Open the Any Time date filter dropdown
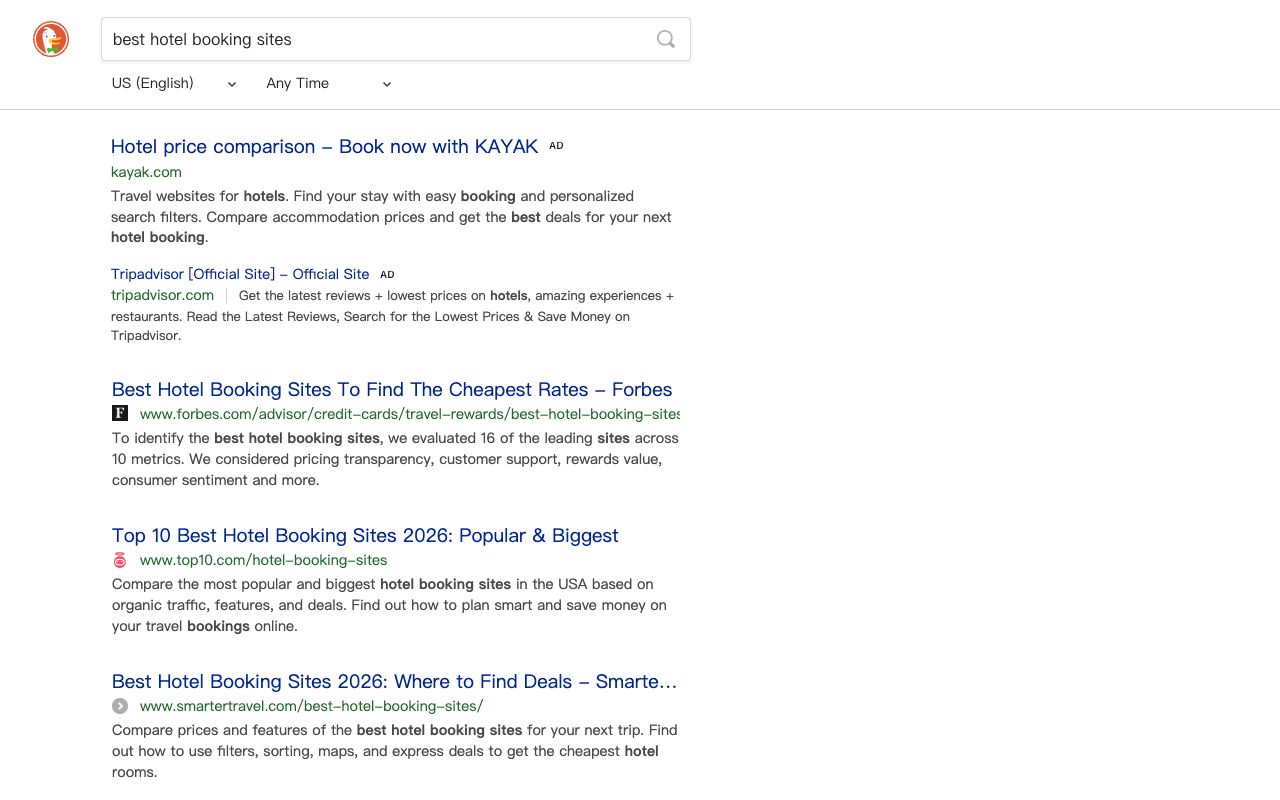 point(329,83)
